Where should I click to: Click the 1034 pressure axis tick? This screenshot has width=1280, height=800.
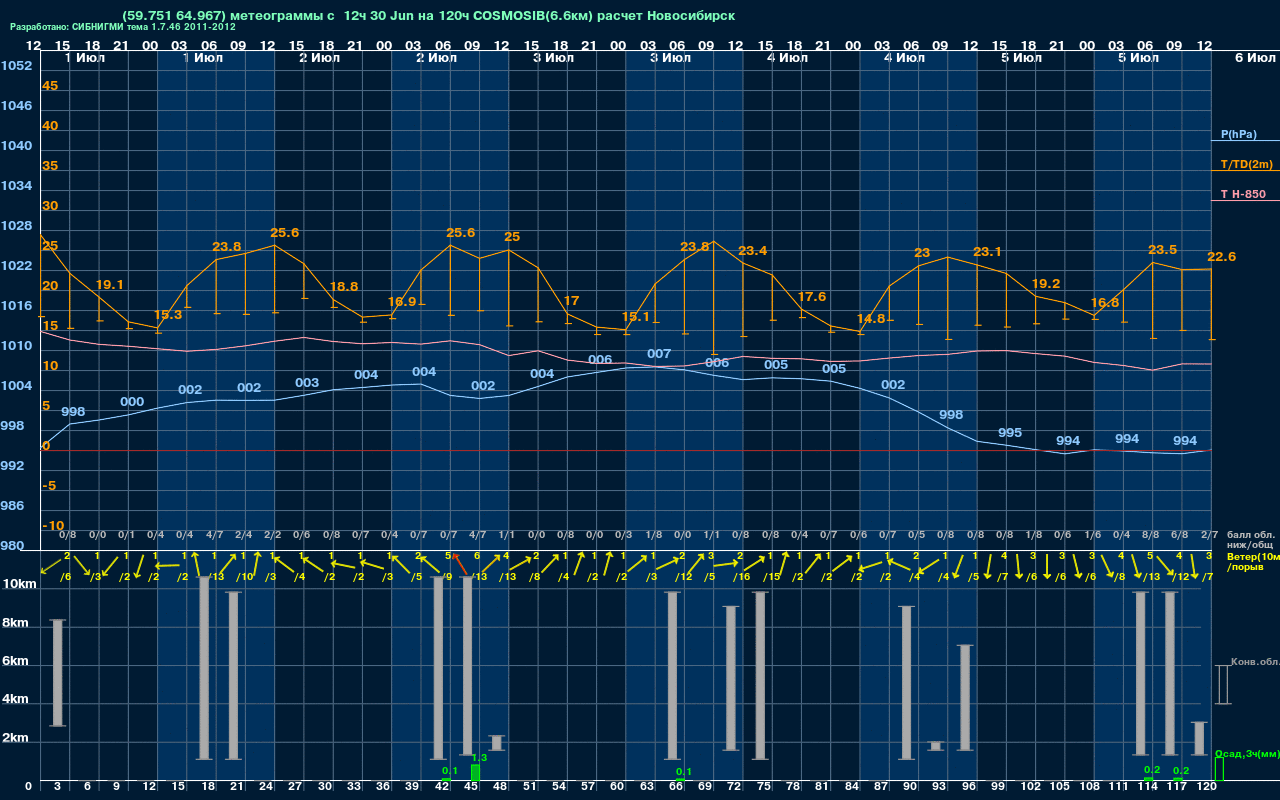(x=17, y=186)
